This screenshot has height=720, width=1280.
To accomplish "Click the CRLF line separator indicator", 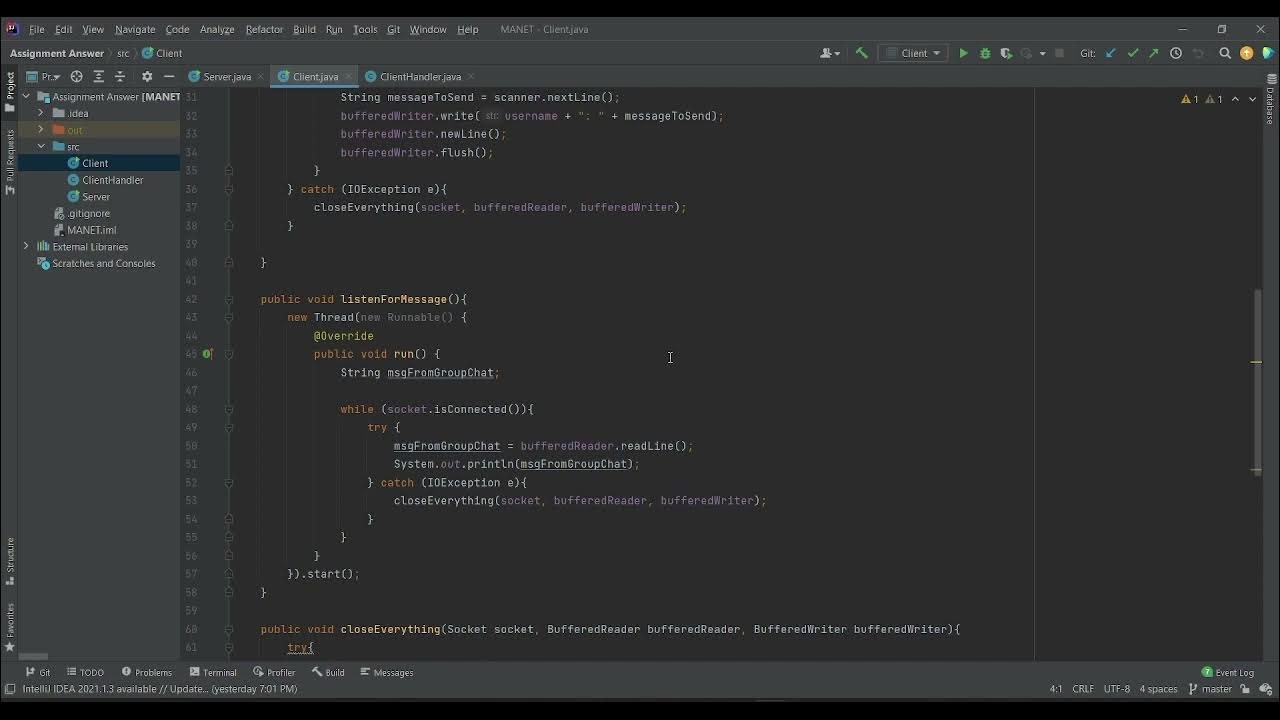I will 1083,689.
